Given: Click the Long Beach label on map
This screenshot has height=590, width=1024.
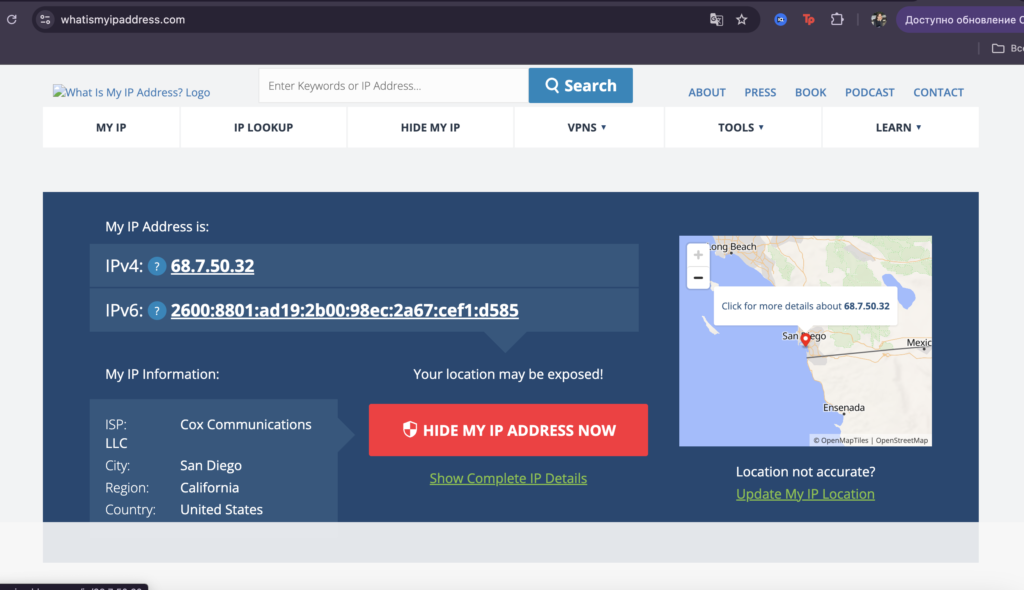Looking at the screenshot, I should point(733,246).
